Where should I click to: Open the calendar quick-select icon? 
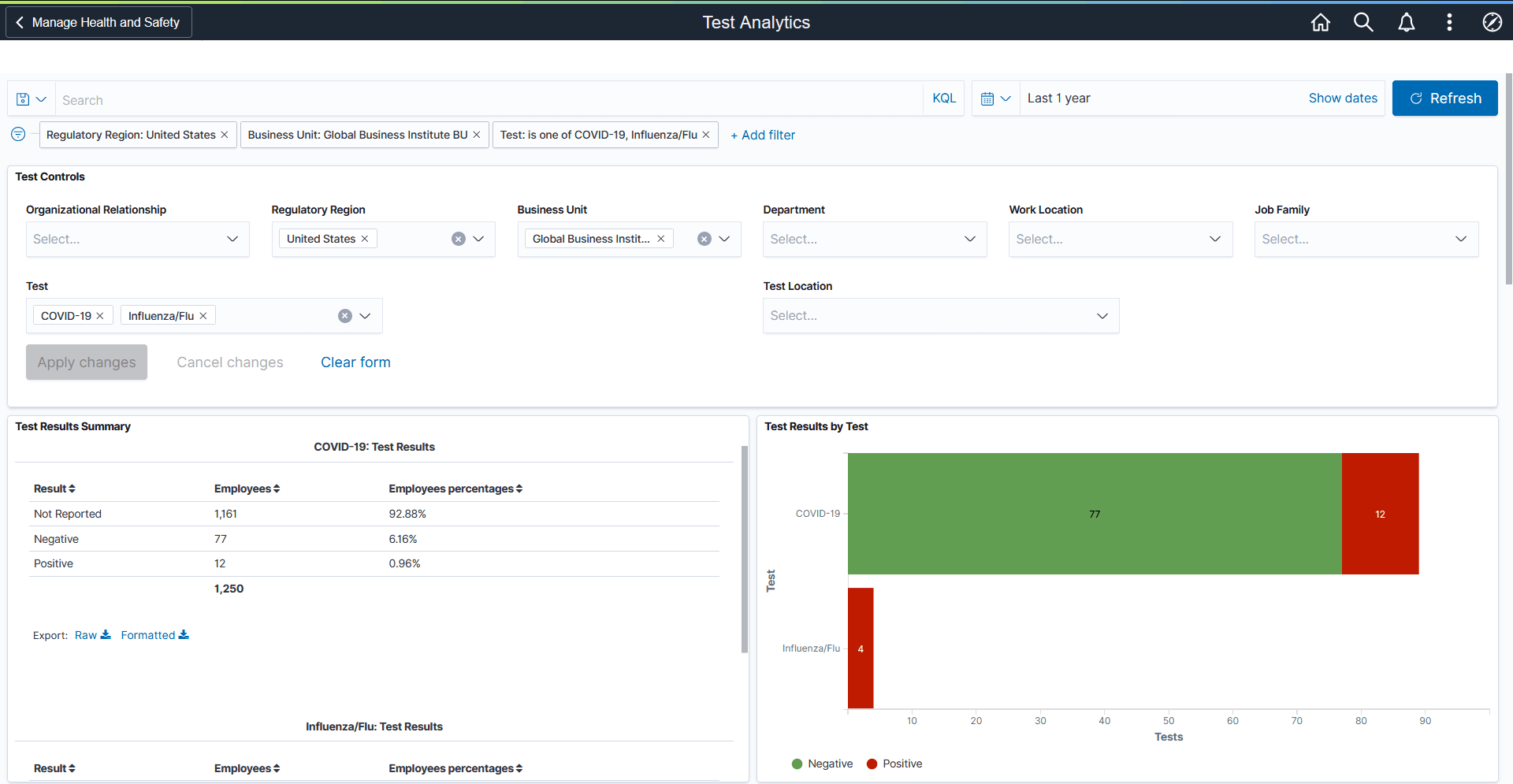click(995, 98)
